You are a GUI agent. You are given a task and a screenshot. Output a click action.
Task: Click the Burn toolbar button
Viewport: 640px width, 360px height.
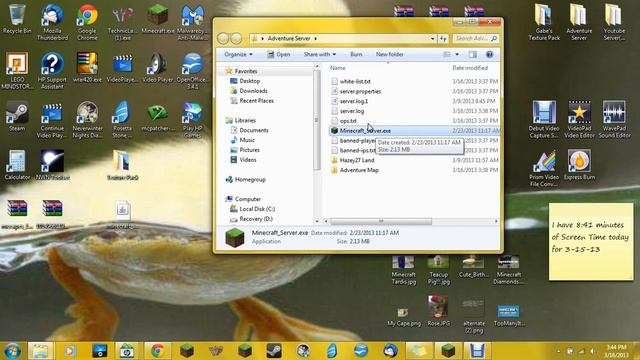356,54
